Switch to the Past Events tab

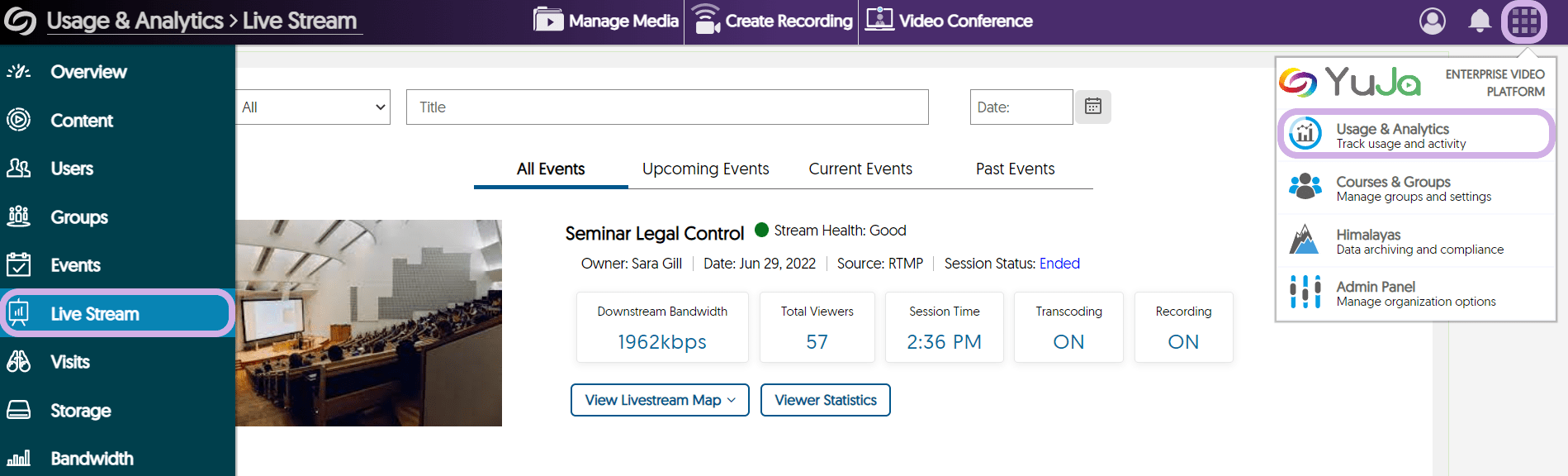(1015, 169)
